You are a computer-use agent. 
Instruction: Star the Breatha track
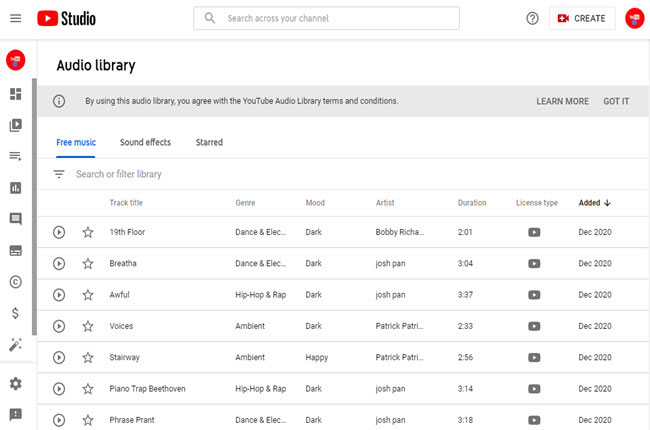click(x=88, y=263)
